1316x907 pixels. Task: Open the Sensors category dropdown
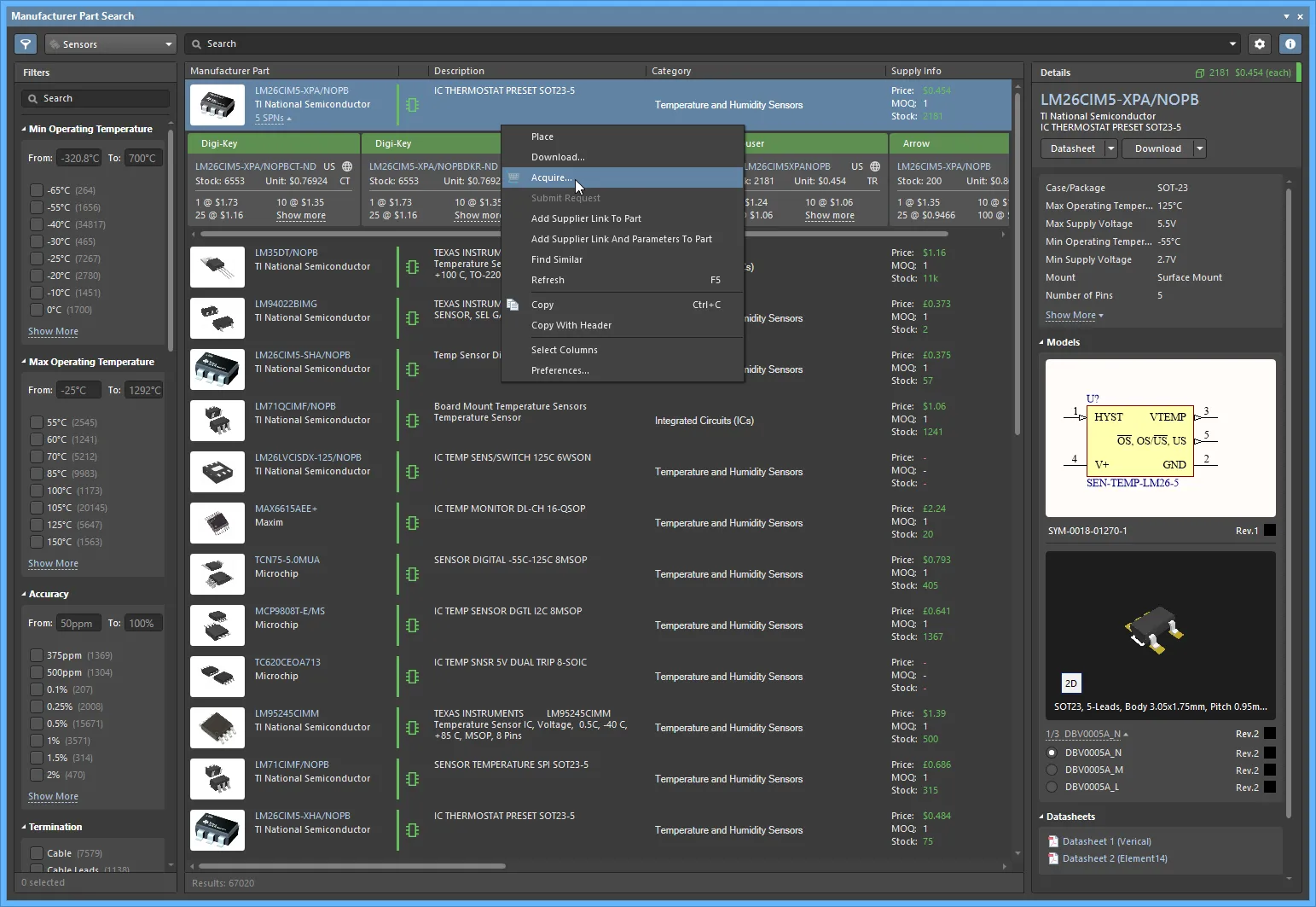(110, 44)
